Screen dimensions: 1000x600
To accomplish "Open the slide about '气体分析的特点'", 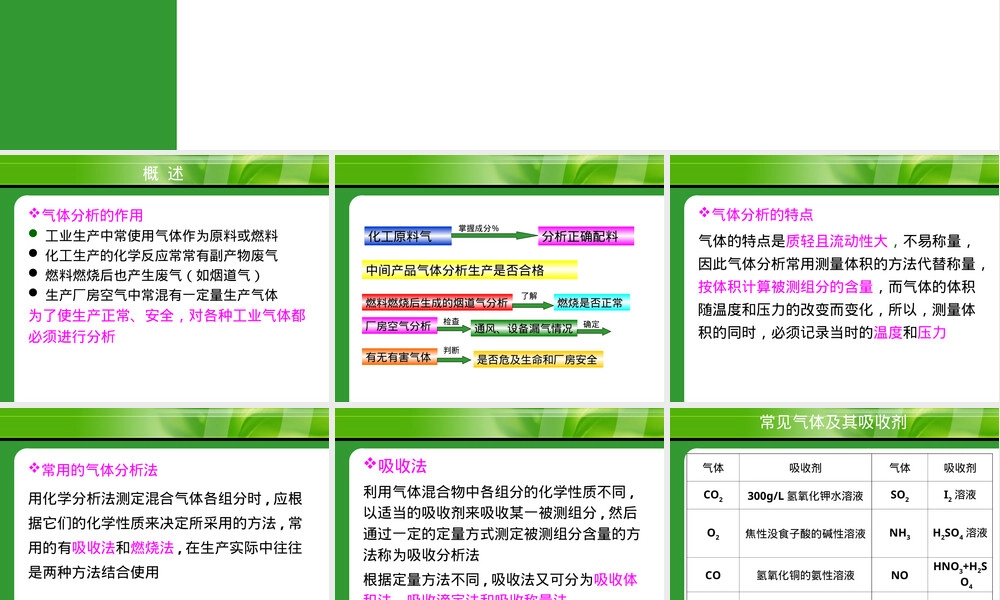I will (x=835, y=279).
